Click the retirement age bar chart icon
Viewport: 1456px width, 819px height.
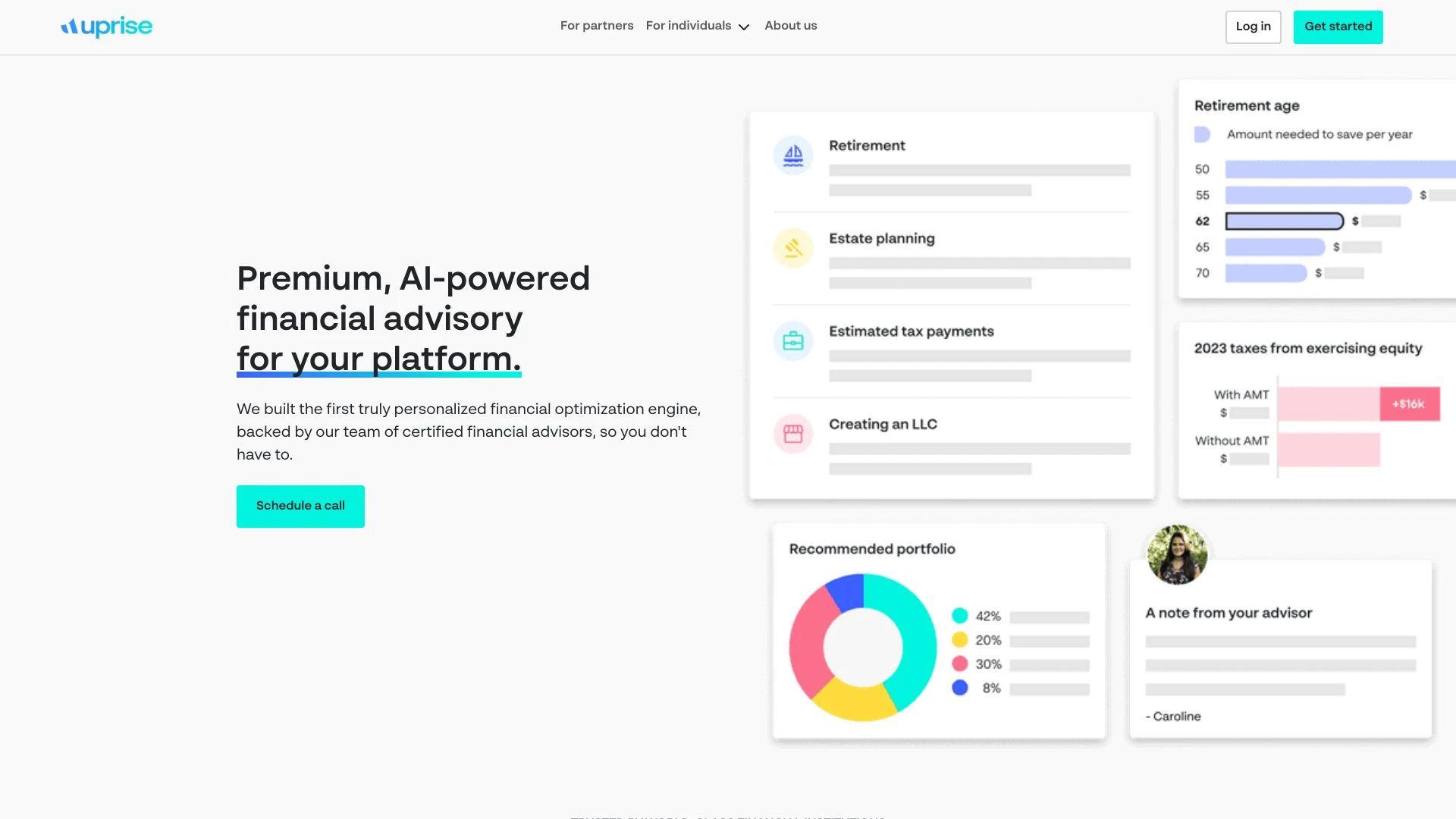pos(1201,133)
